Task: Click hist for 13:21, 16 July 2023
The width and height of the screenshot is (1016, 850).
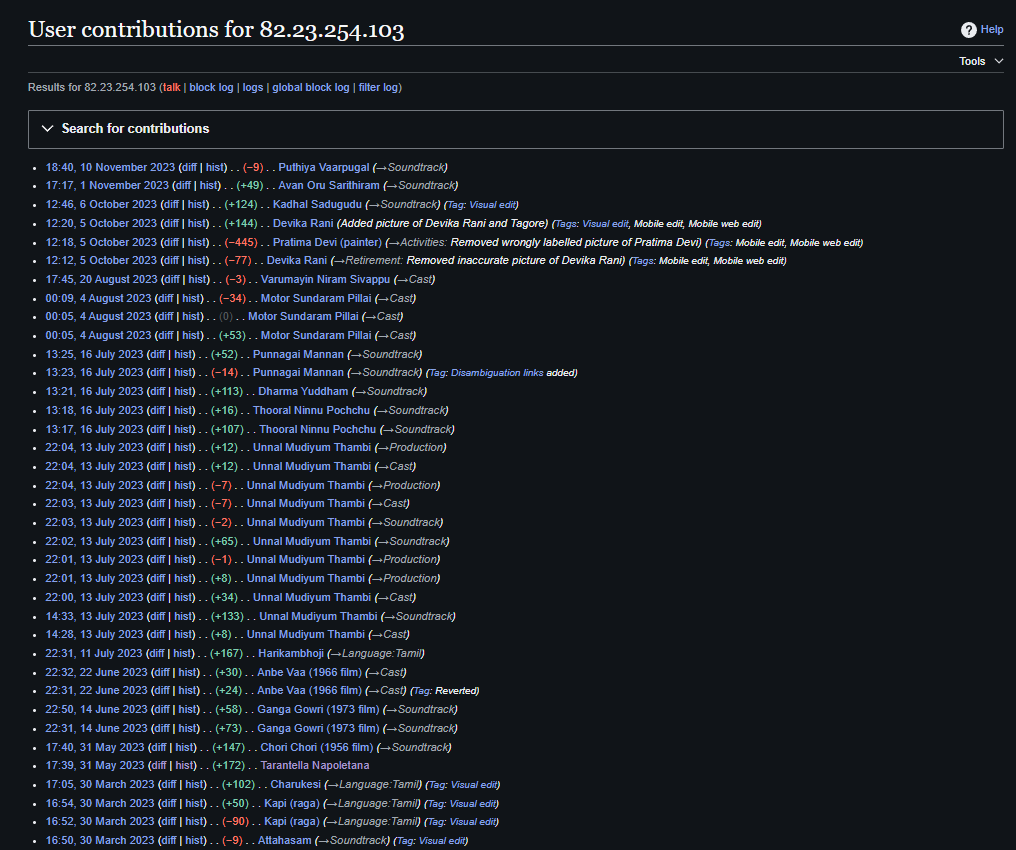Action: click(x=184, y=391)
